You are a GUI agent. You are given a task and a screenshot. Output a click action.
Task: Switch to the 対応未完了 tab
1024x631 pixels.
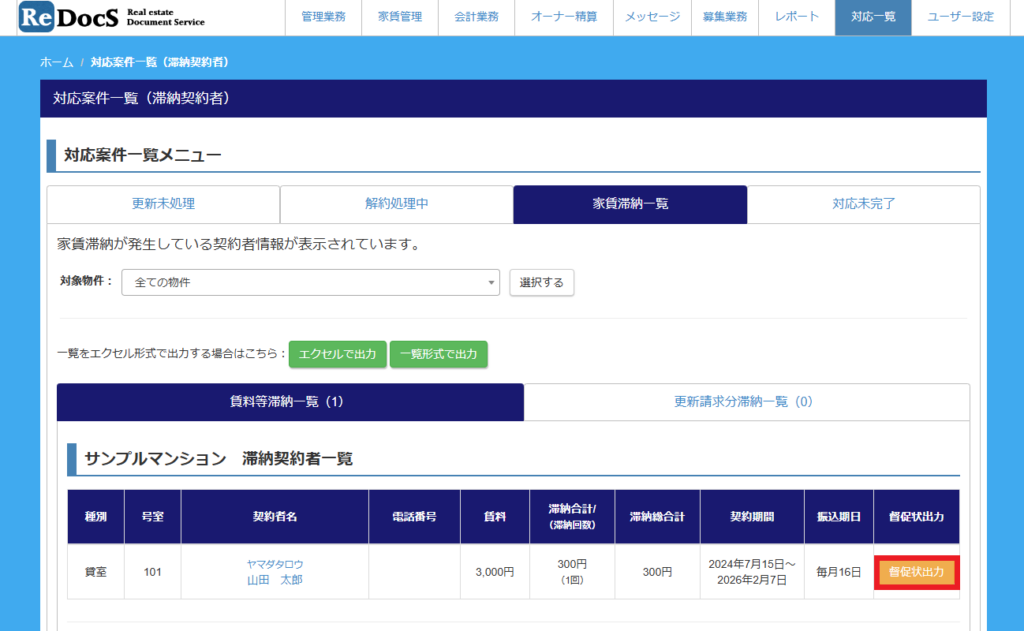pos(863,204)
